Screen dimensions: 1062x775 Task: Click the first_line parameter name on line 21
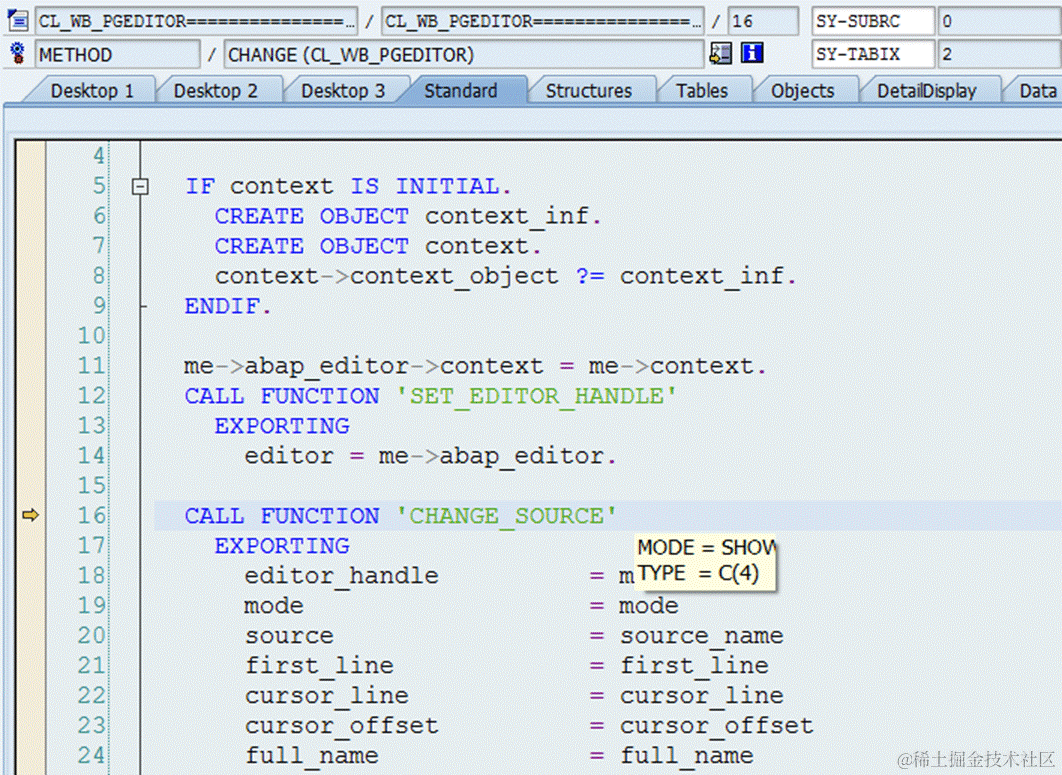[x=319, y=666]
